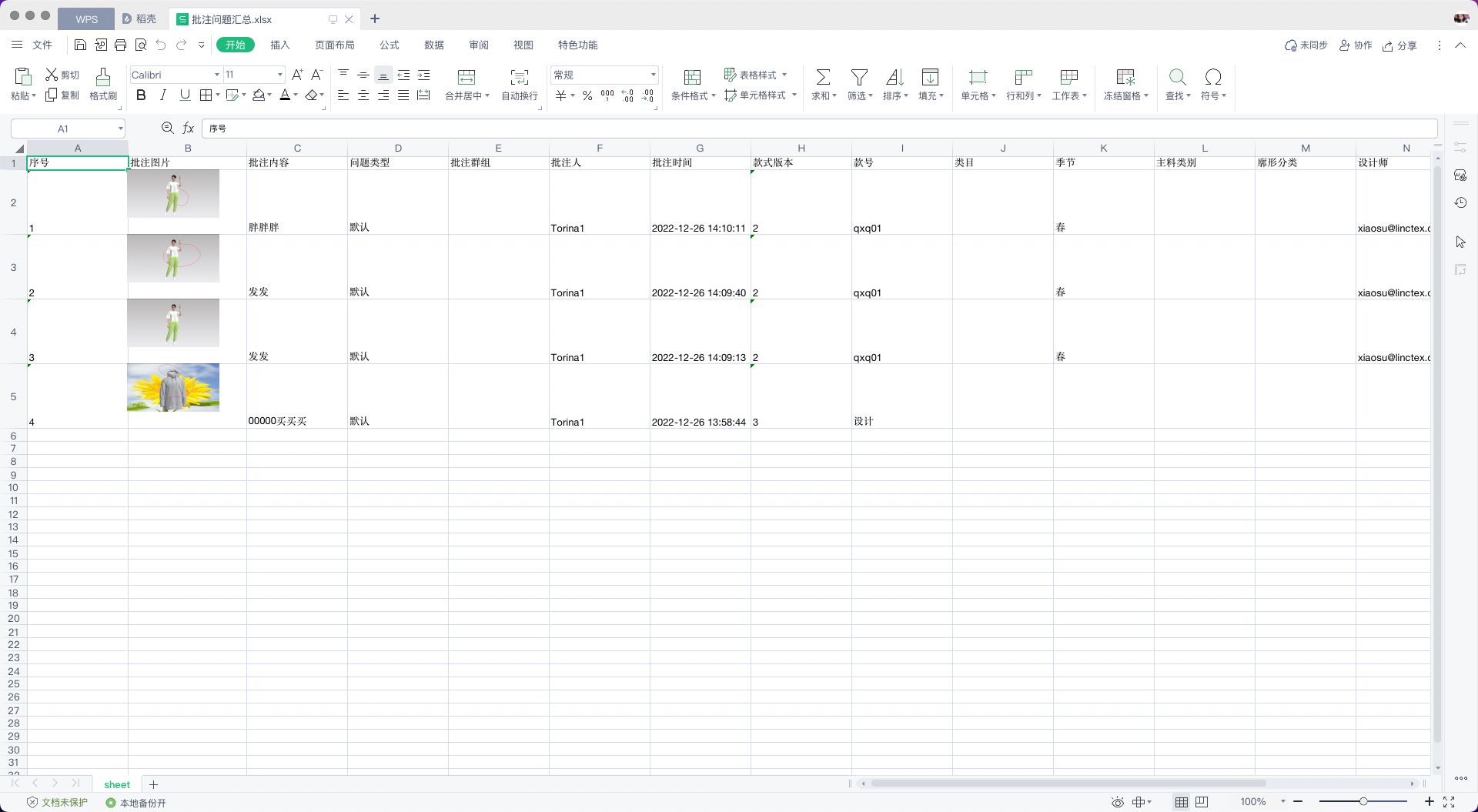Click the Filter (筛选) funnel icon

point(859,77)
